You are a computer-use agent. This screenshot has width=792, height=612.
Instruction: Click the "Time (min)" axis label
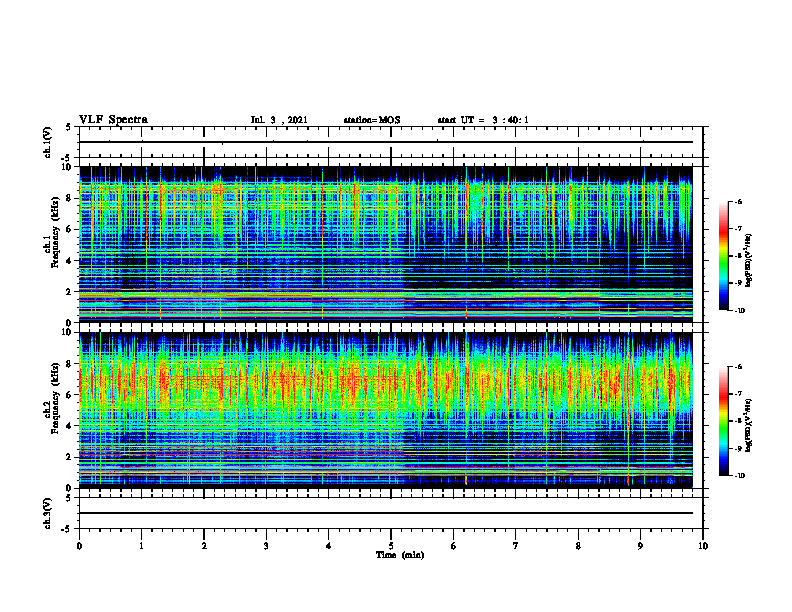(400, 555)
